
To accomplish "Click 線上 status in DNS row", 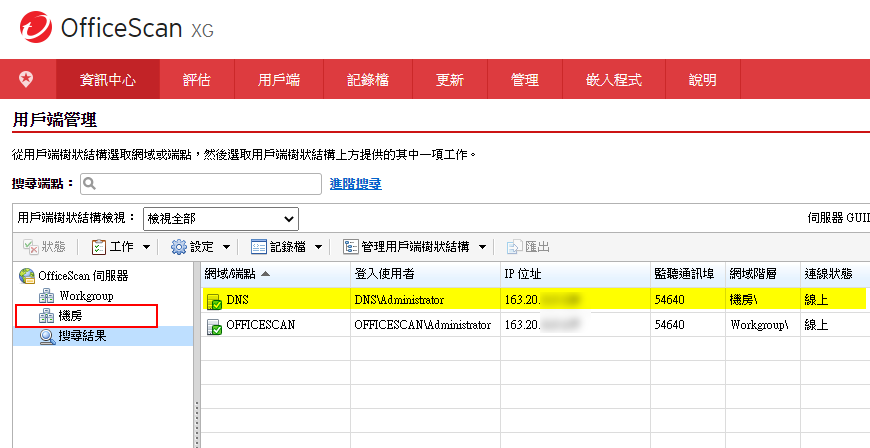I will coord(816,300).
